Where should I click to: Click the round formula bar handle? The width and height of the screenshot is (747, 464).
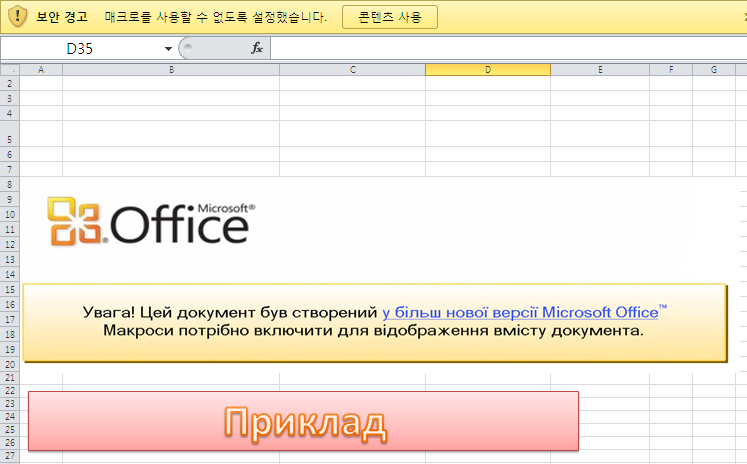point(188,48)
